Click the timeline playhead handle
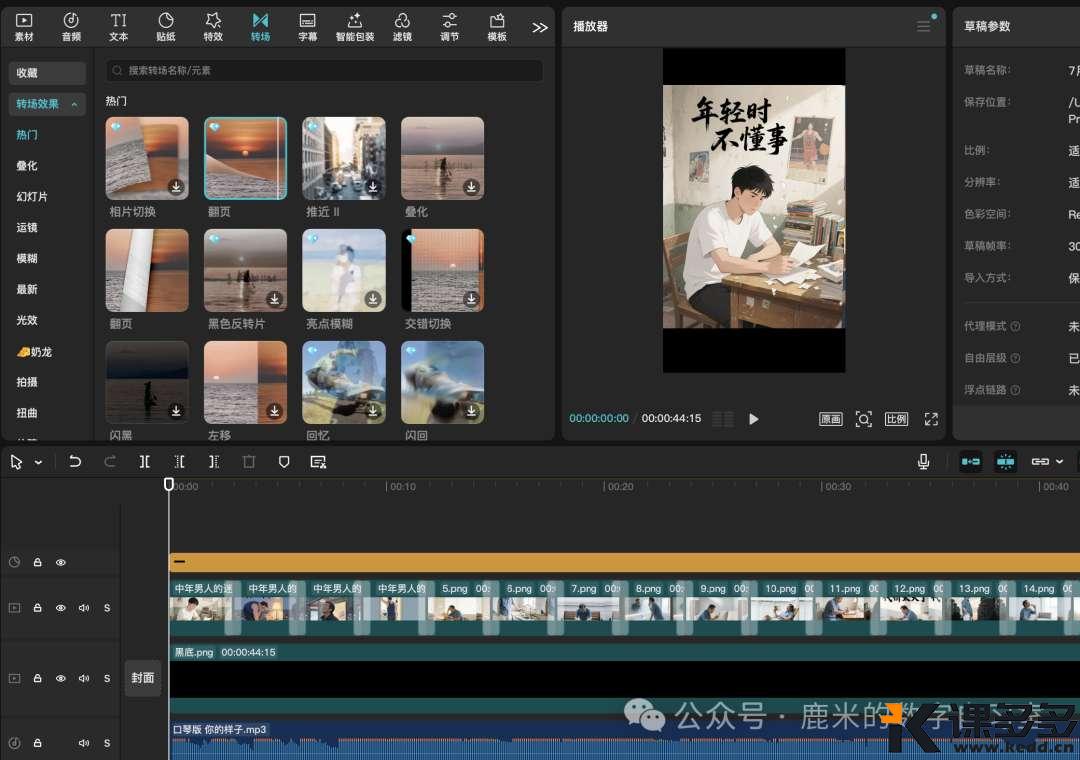This screenshot has width=1080, height=760. coord(169,484)
